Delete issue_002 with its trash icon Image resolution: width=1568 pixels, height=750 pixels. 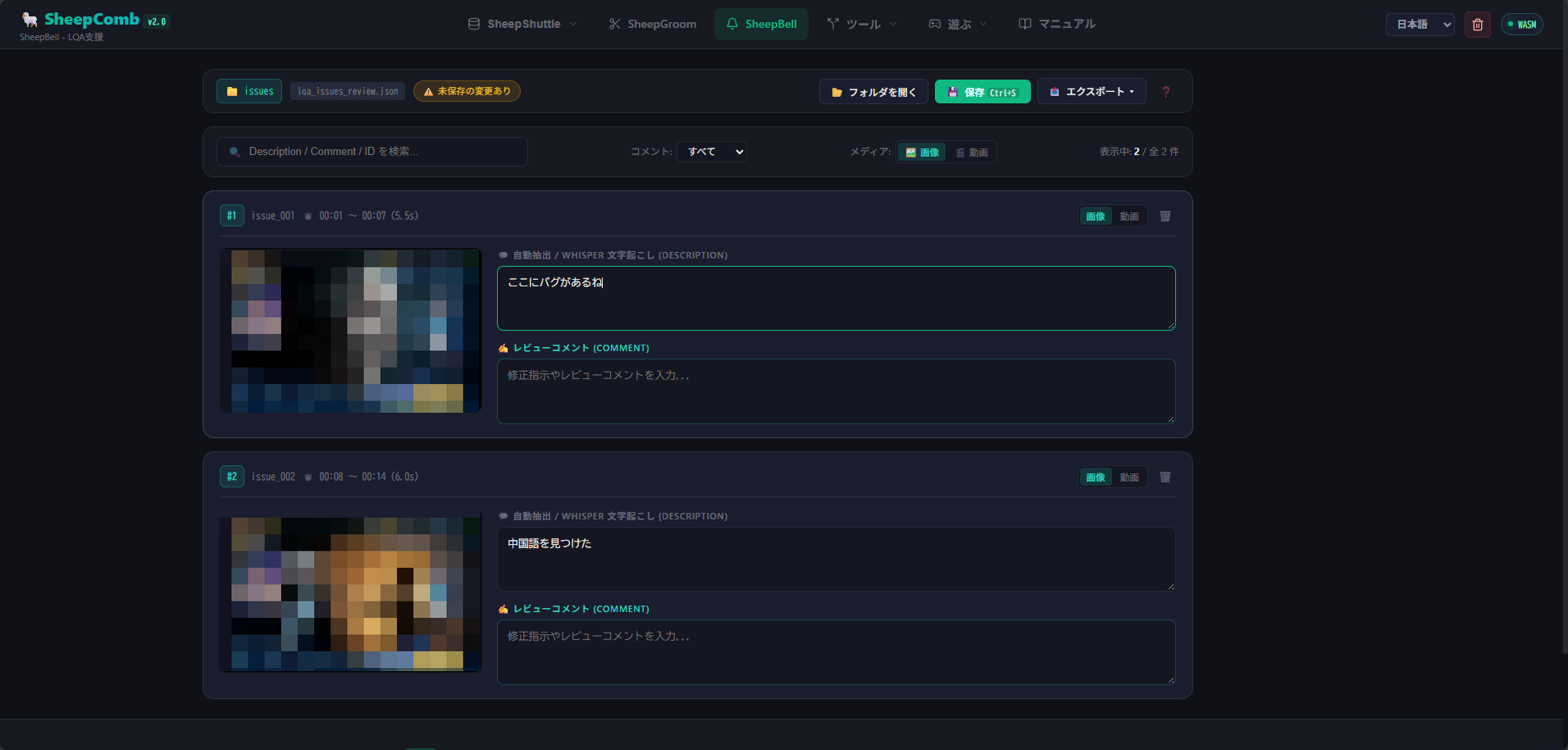tap(1165, 477)
